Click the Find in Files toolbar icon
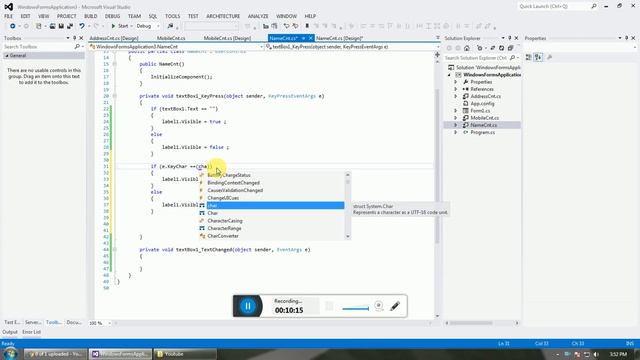Viewport: 640px width, 360px height. pyautogui.click(x=170, y=26)
